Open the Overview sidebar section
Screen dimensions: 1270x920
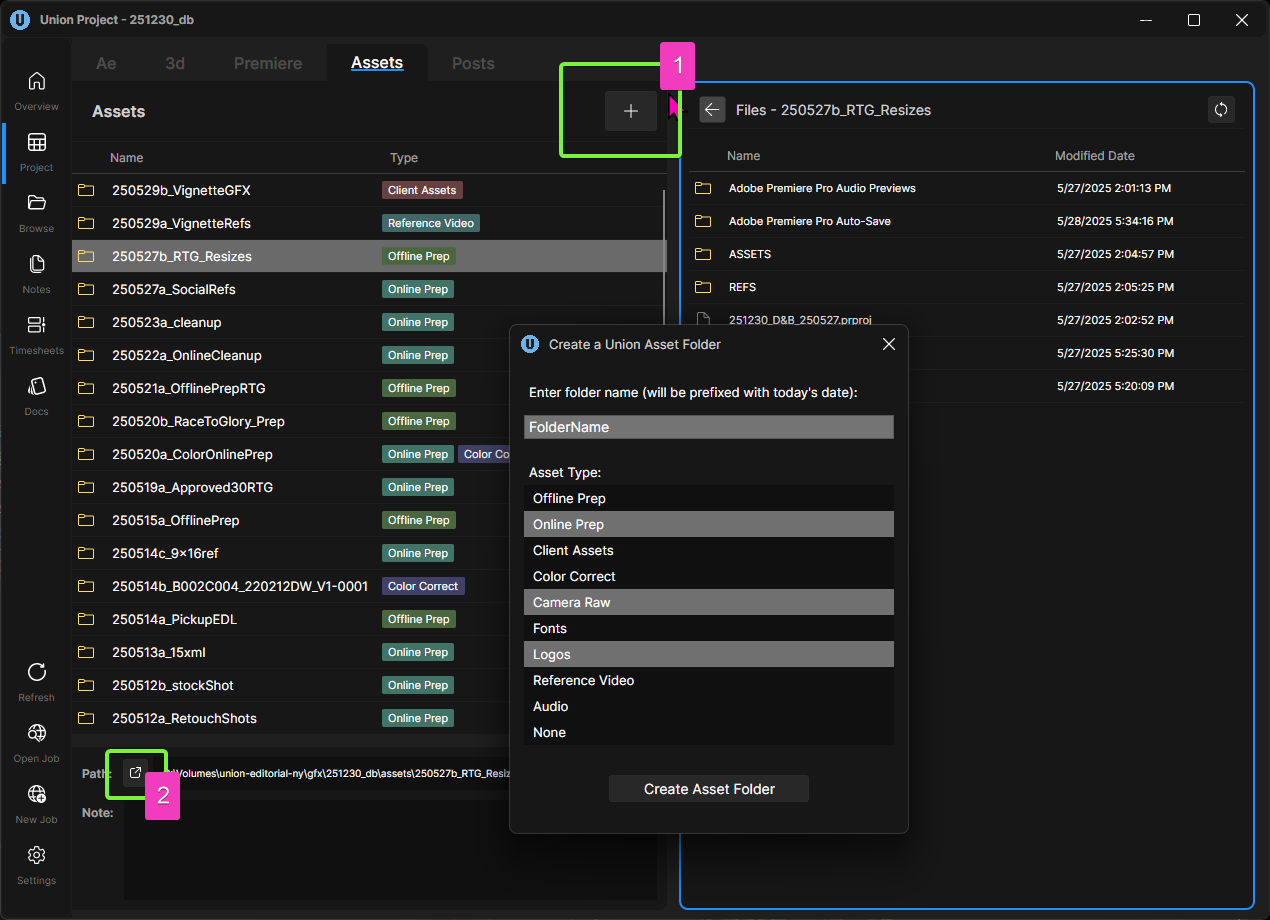click(36, 90)
